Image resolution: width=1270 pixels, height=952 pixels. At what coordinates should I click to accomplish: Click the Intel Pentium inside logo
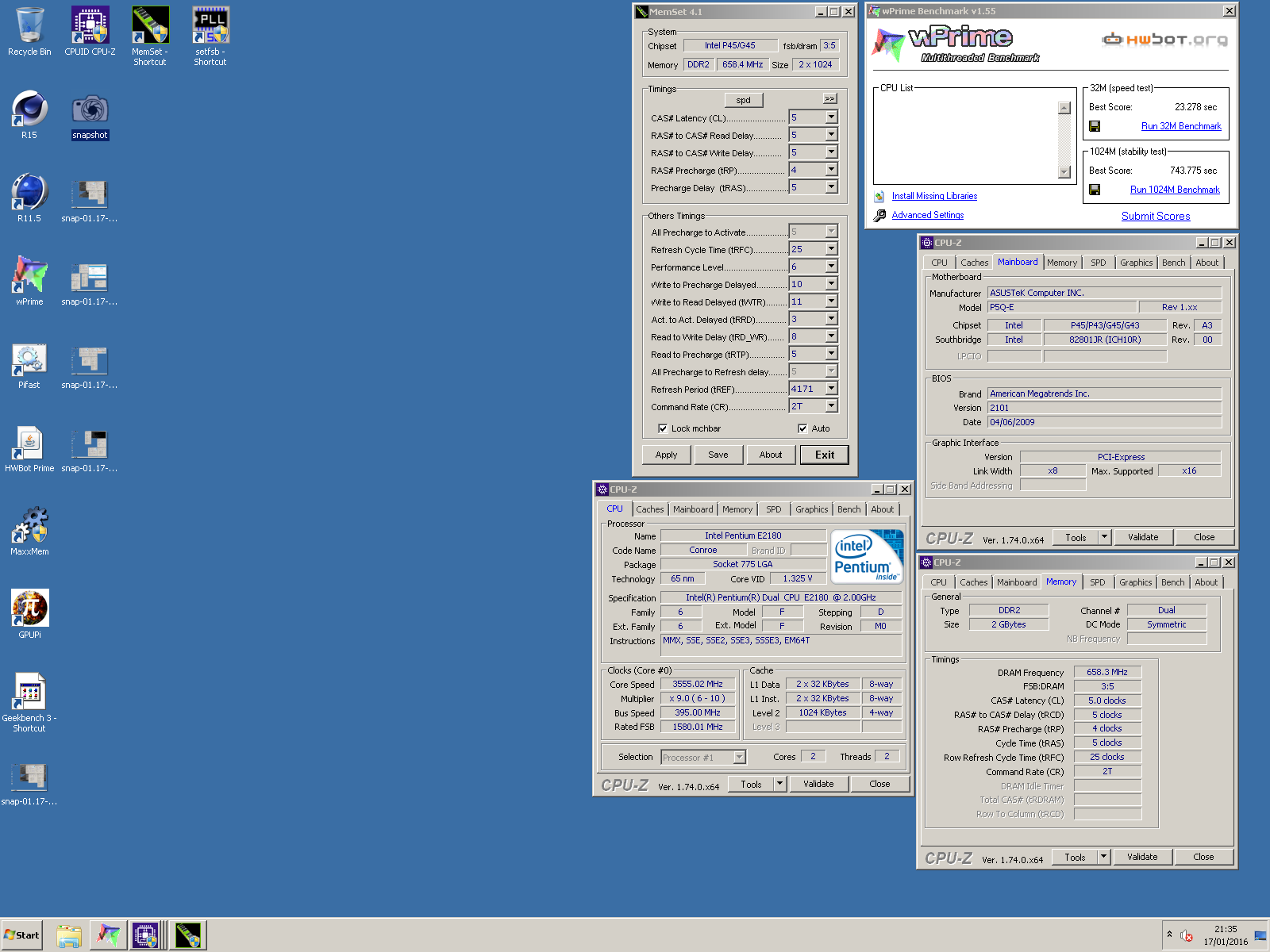tap(866, 556)
